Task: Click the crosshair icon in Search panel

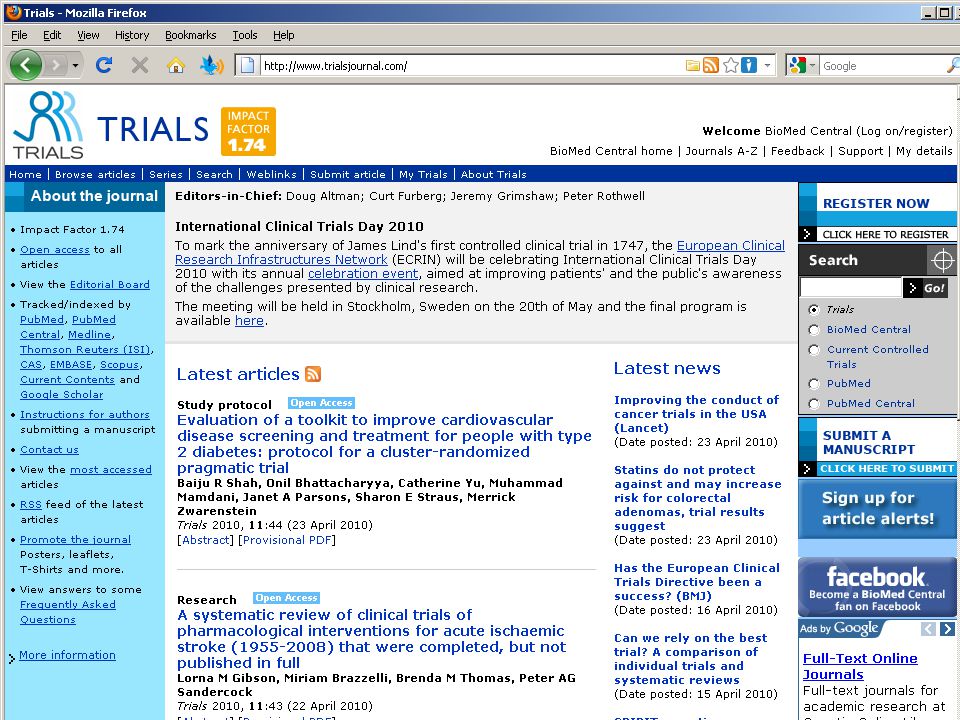Action: click(x=942, y=260)
